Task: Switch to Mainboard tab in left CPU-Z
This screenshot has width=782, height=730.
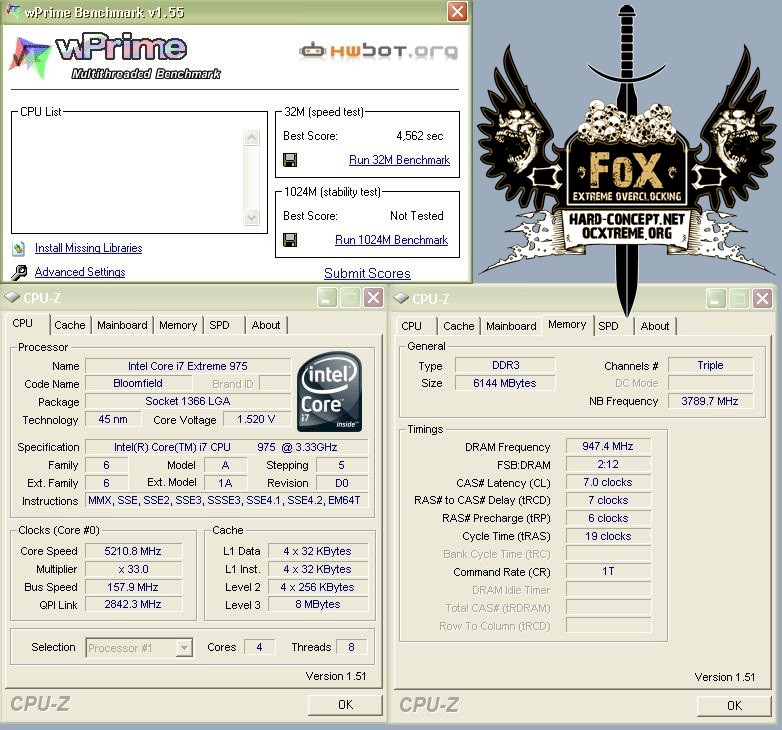Action: click(x=122, y=325)
